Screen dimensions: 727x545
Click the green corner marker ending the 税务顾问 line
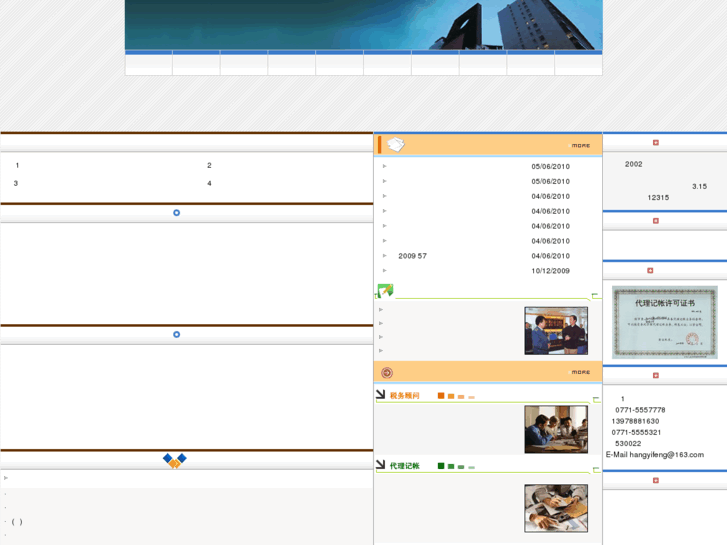click(x=596, y=399)
